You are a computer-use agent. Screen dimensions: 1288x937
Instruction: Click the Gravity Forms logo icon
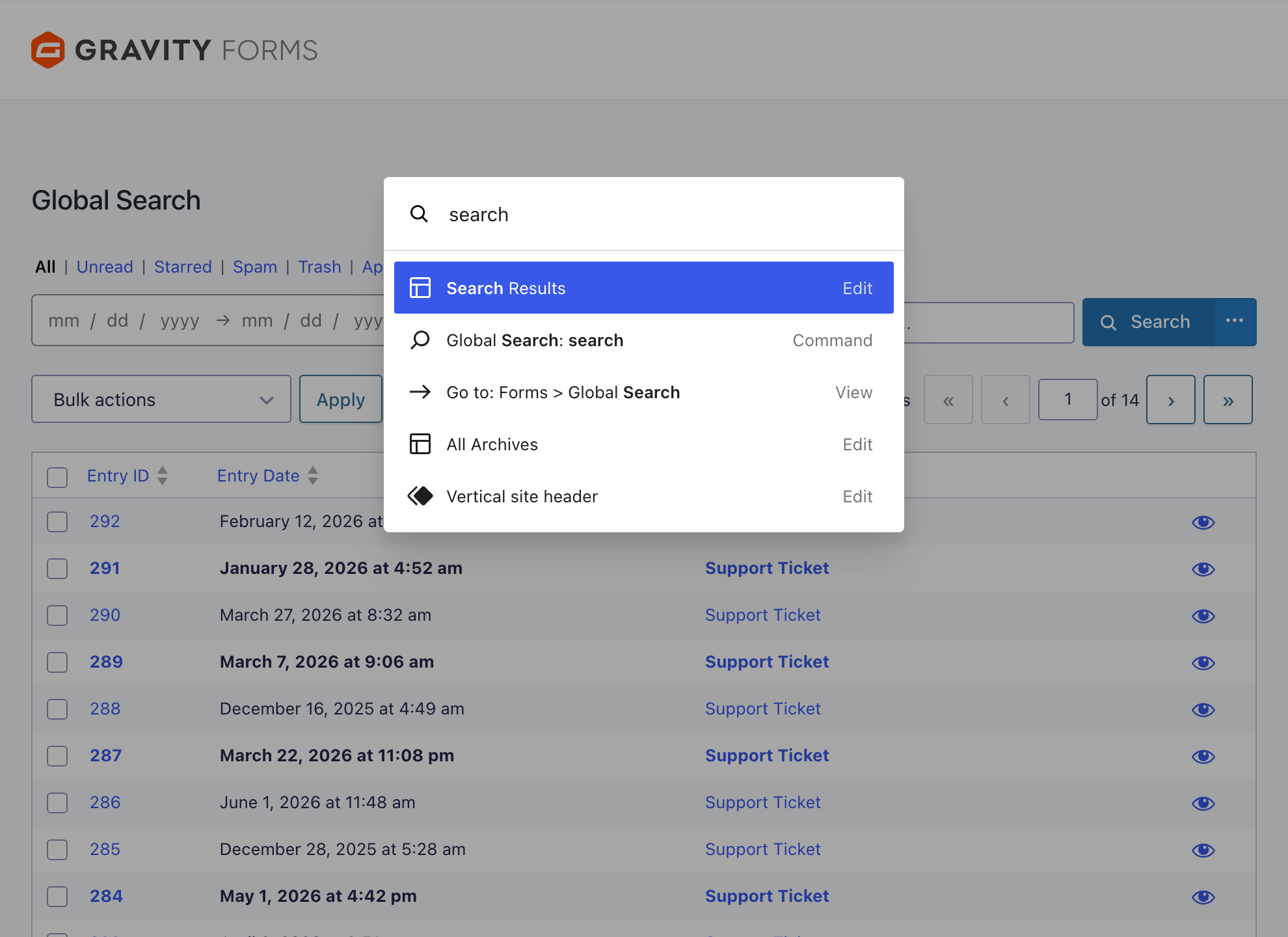pyautogui.click(x=48, y=50)
